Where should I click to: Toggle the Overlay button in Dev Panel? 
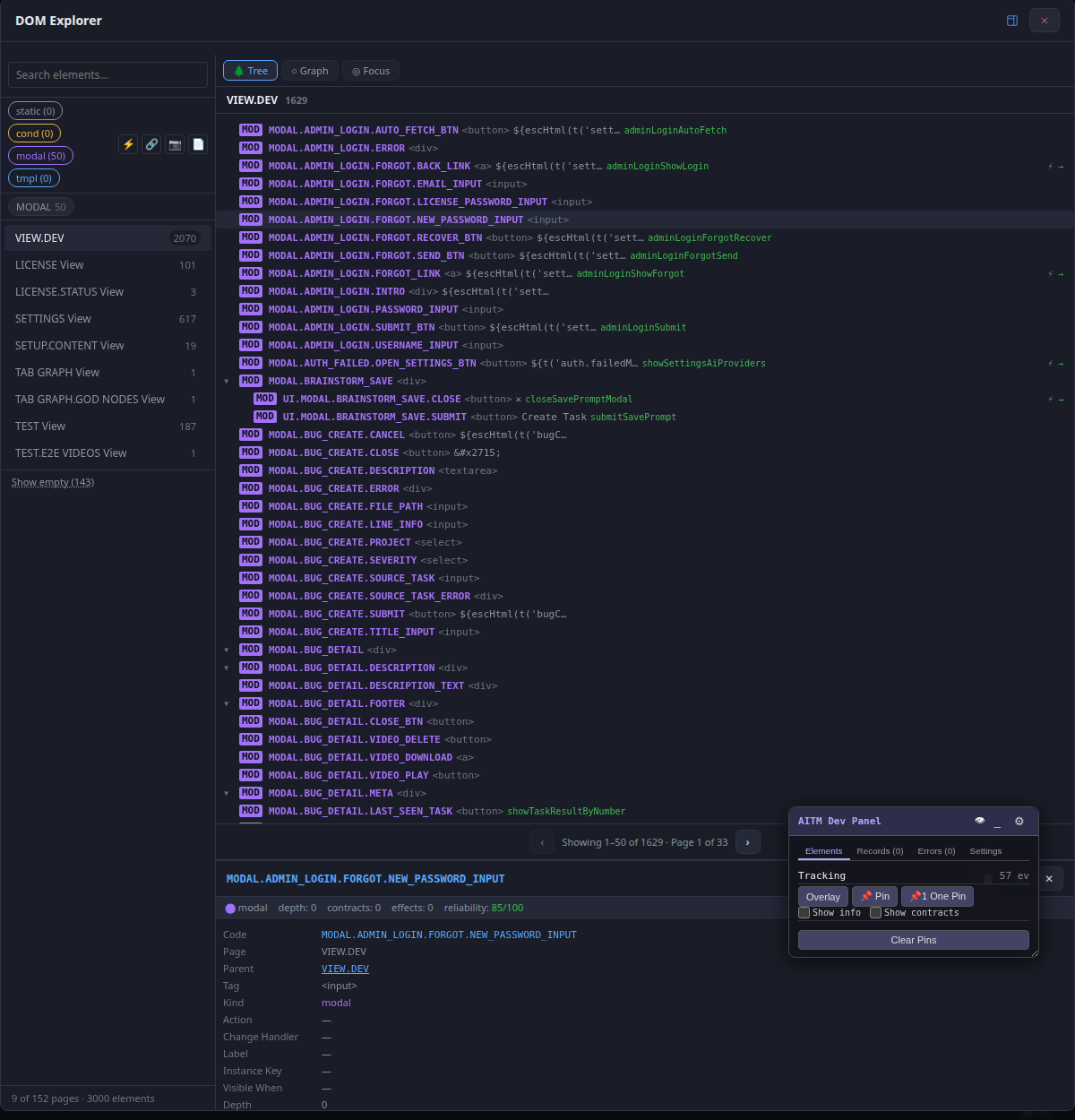[823, 896]
